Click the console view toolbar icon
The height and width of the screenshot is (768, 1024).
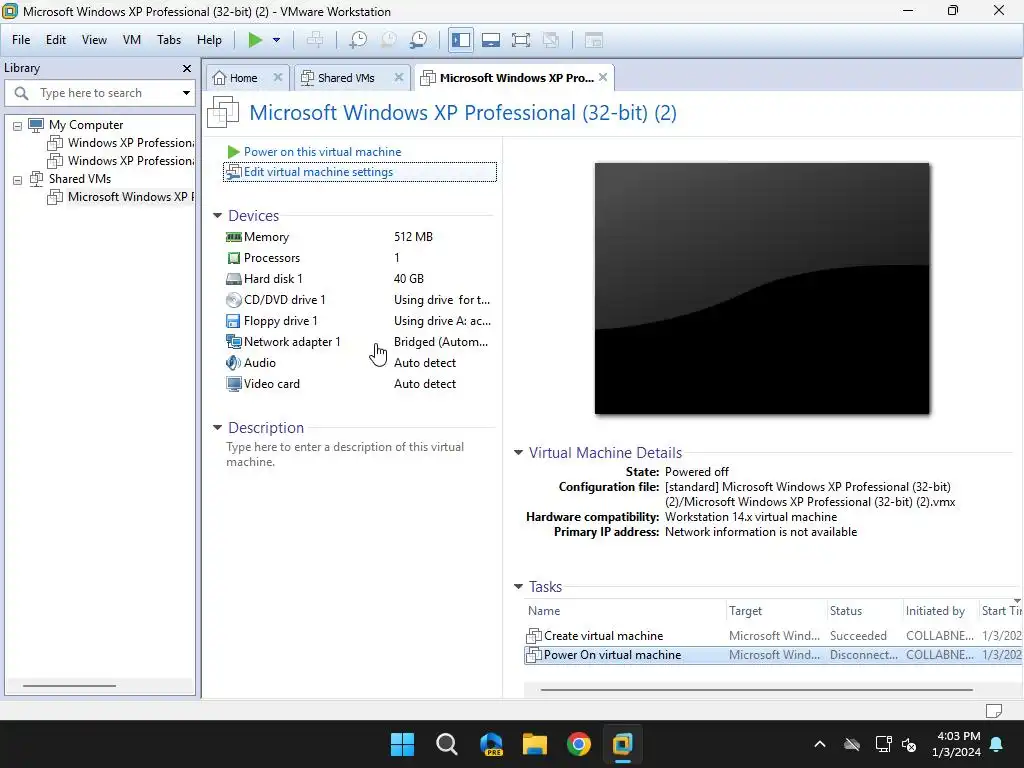tap(594, 40)
